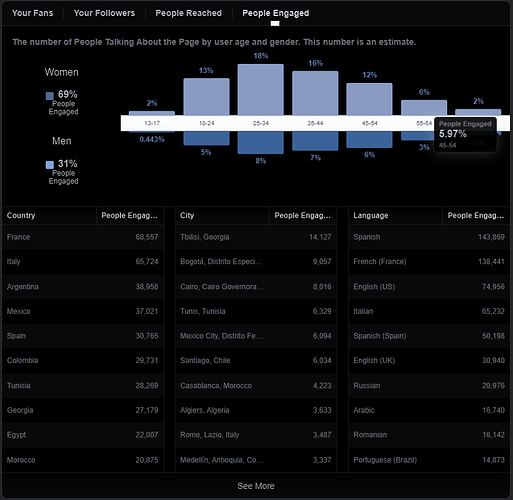Click the Russian language row
513x500 pixels.
tap(429, 386)
